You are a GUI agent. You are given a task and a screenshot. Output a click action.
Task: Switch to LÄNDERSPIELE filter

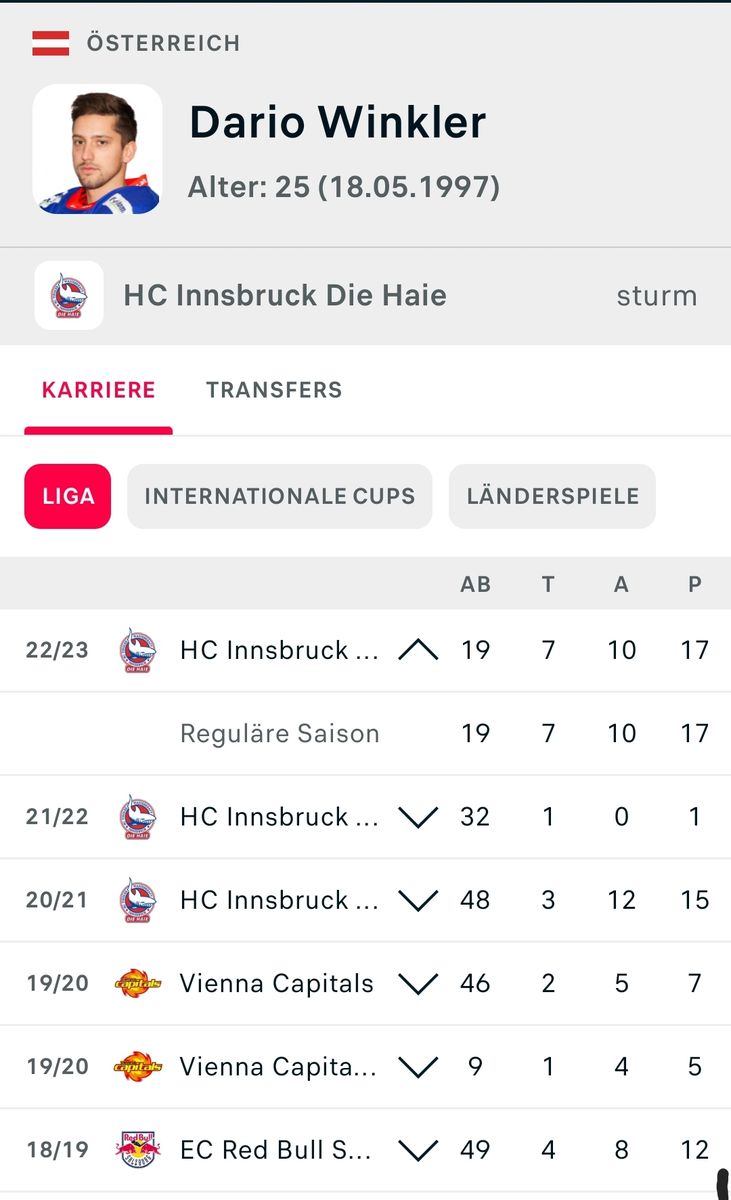point(552,496)
